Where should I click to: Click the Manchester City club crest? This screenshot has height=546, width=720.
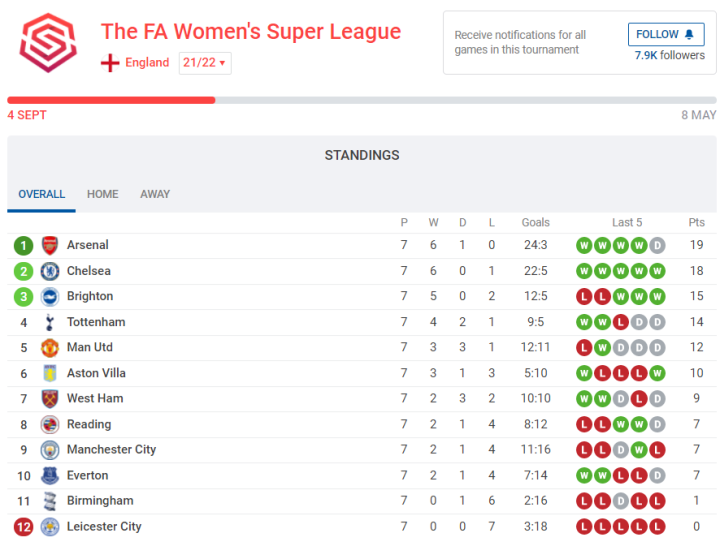tap(50, 450)
